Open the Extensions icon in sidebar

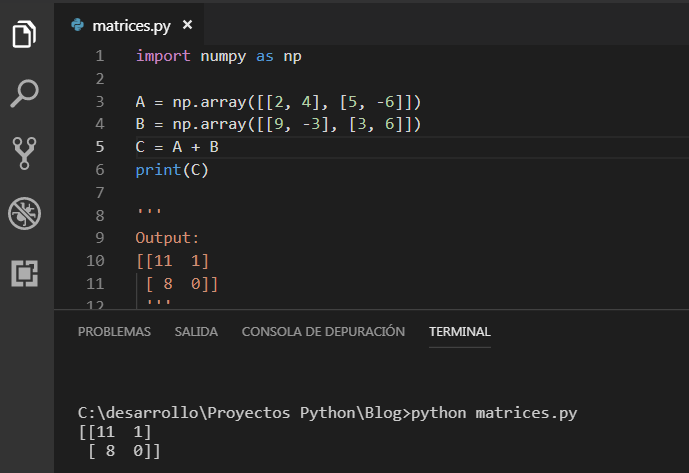pos(25,273)
